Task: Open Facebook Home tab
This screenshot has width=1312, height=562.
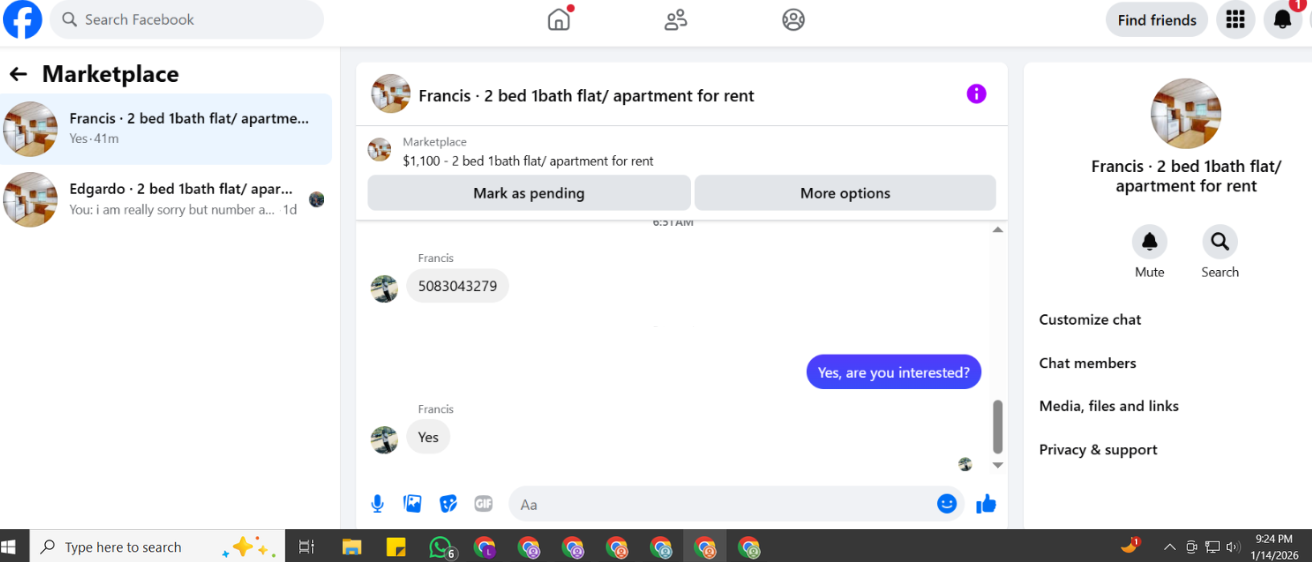Action: (x=559, y=19)
